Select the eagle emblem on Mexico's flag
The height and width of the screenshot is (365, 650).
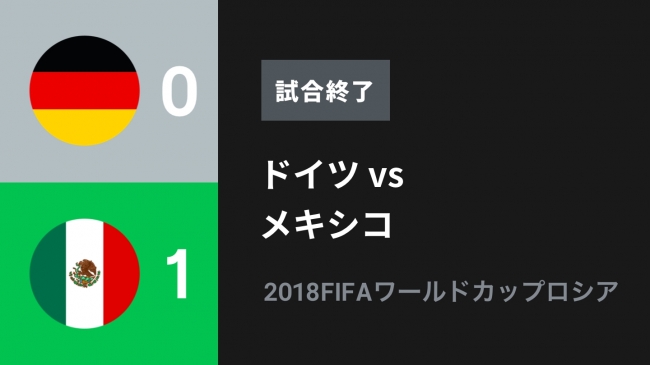[85, 273]
